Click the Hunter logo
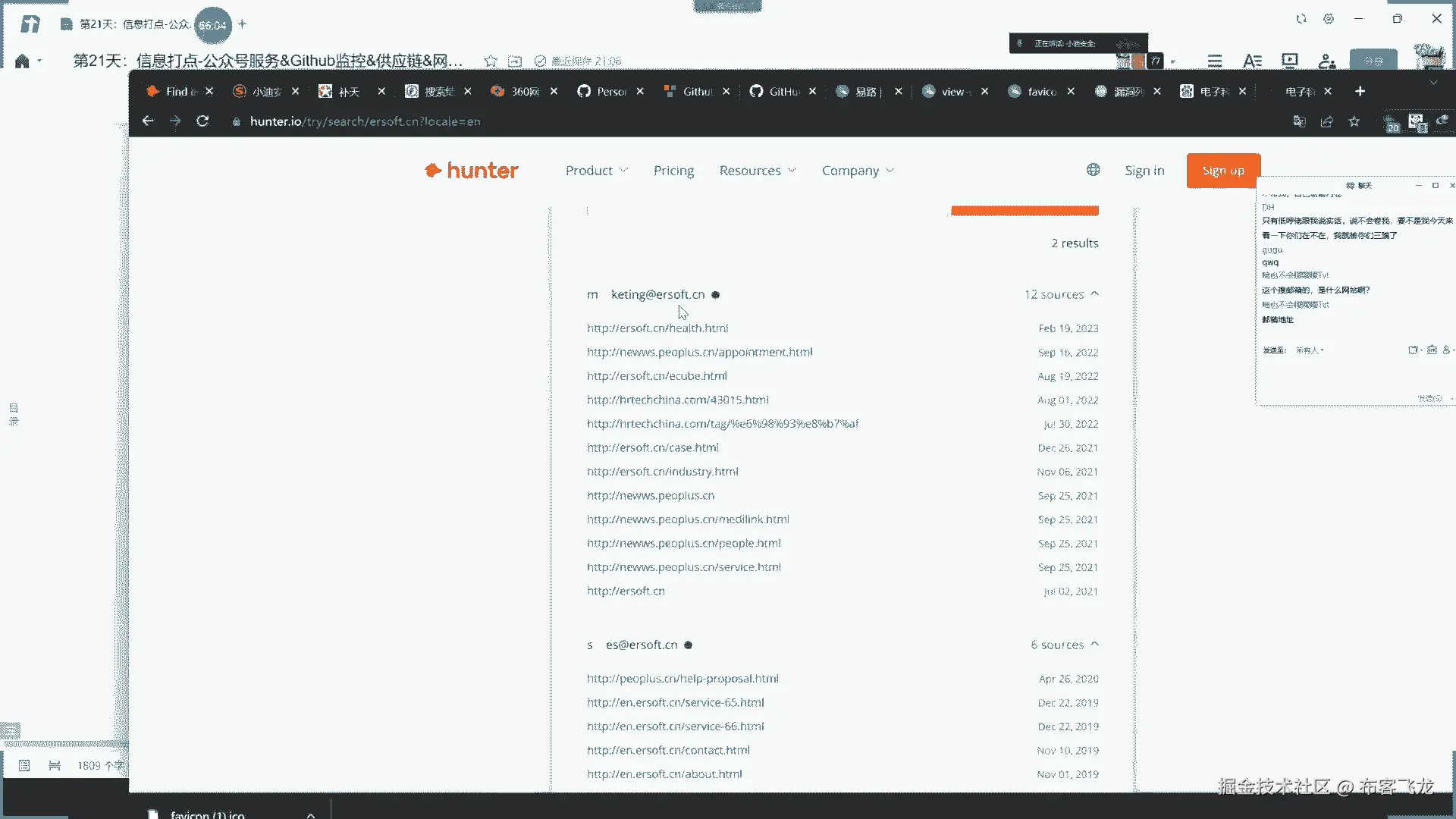This screenshot has width=1456, height=819. pos(472,171)
